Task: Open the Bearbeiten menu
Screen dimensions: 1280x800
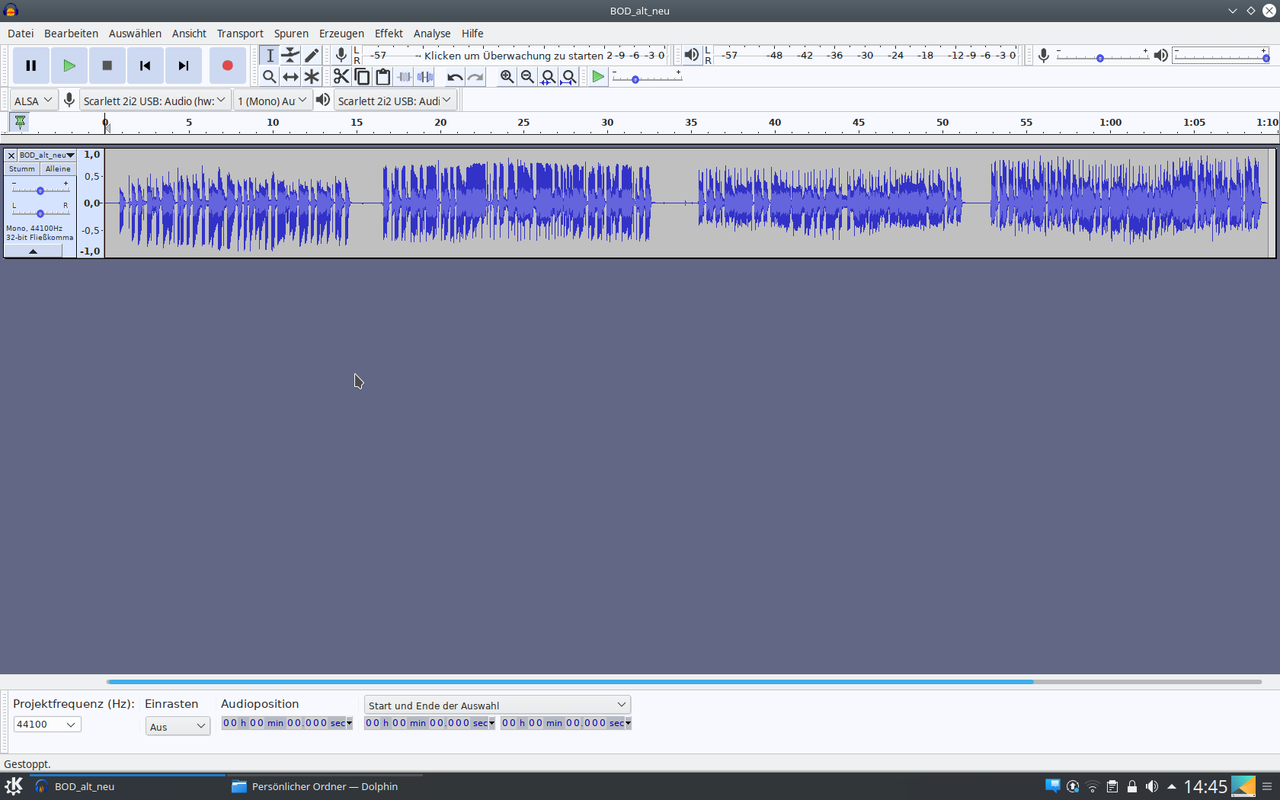Action: pyautogui.click(x=71, y=33)
